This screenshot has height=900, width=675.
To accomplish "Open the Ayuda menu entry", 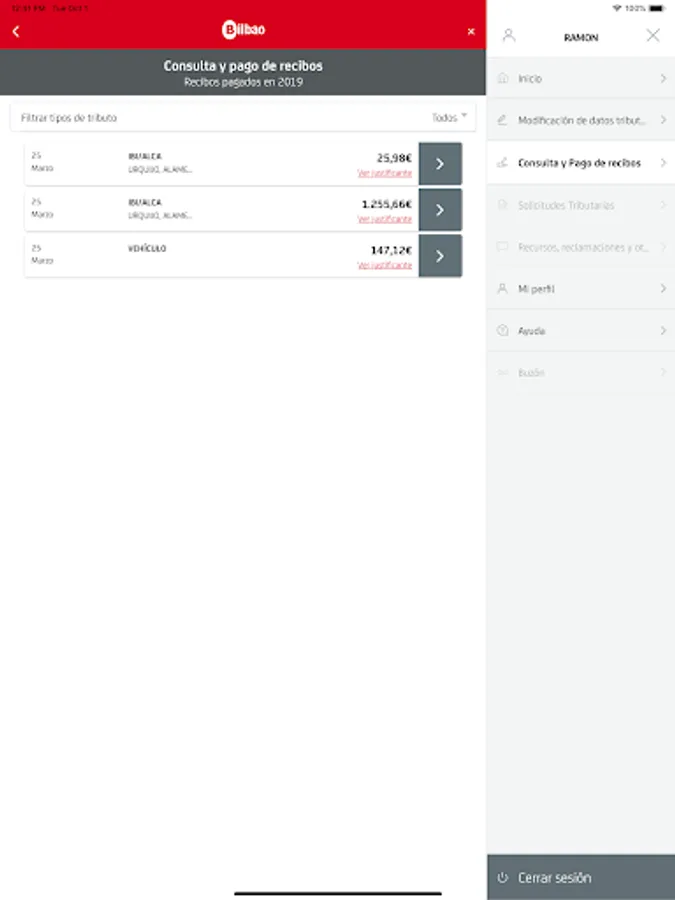I will [x=580, y=331].
